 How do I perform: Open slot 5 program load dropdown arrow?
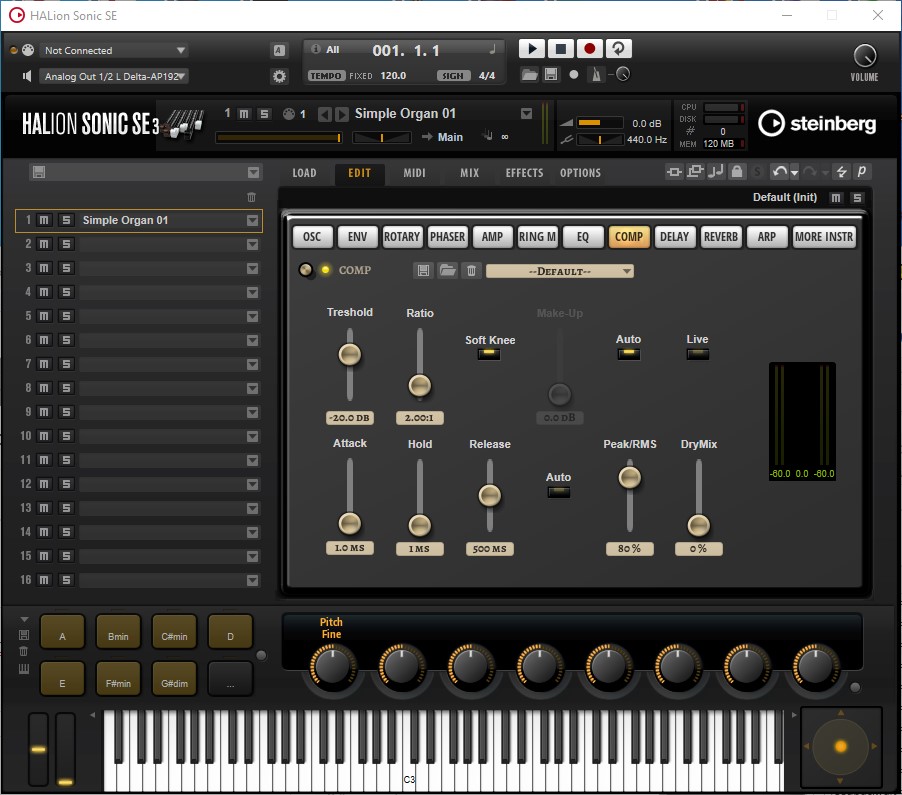pos(253,316)
